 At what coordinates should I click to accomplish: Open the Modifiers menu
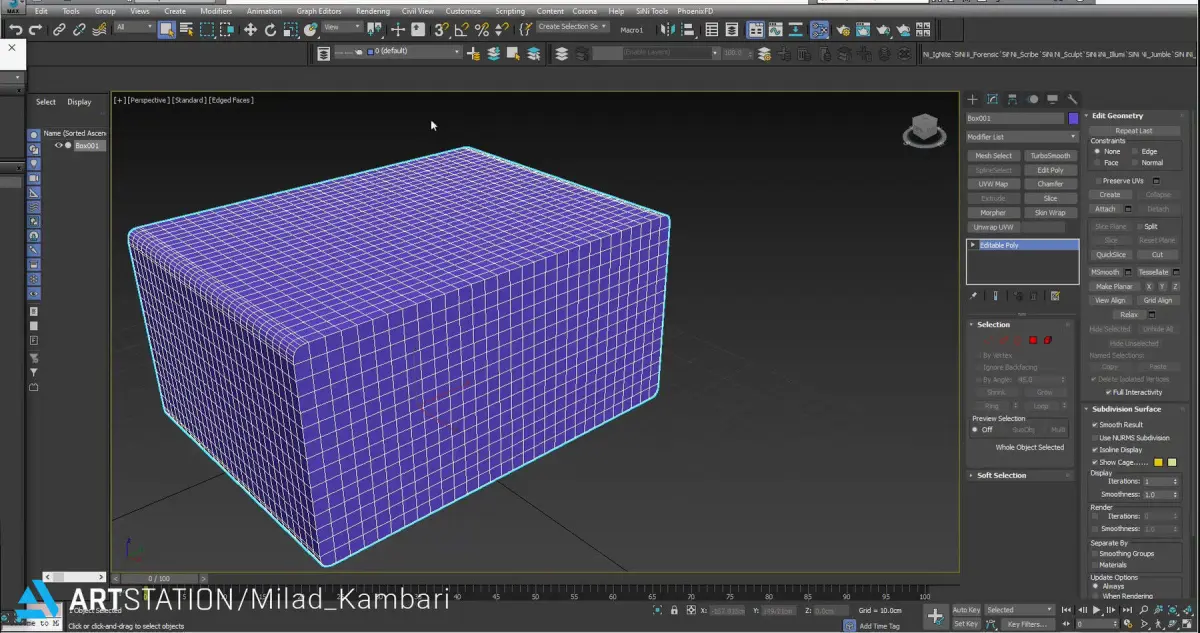tap(216, 11)
